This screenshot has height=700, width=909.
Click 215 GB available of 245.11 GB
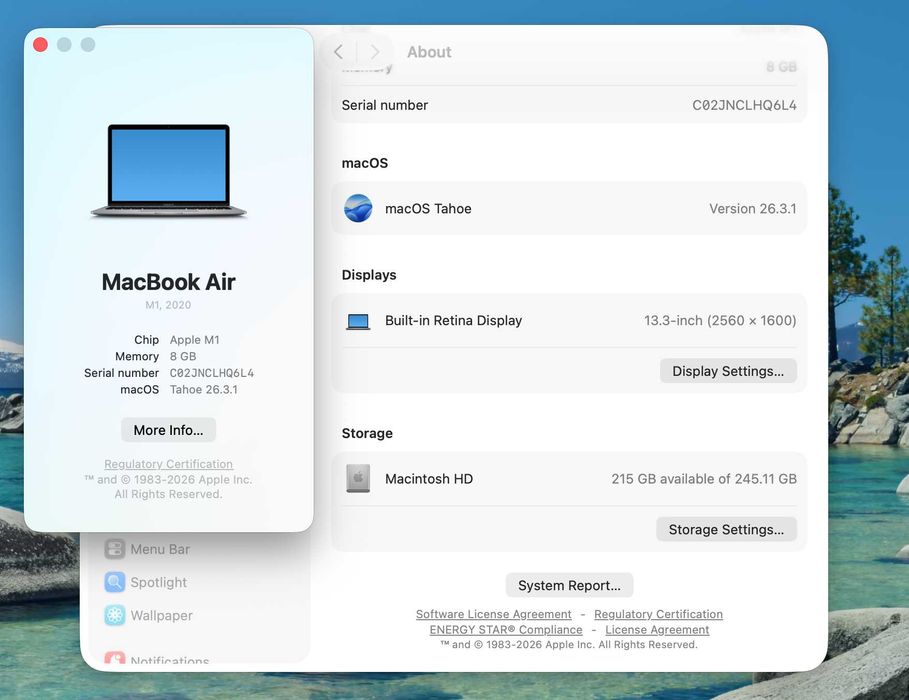coord(704,478)
